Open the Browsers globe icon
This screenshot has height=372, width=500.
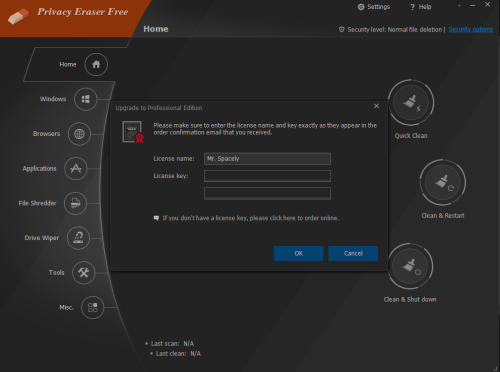point(79,134)
